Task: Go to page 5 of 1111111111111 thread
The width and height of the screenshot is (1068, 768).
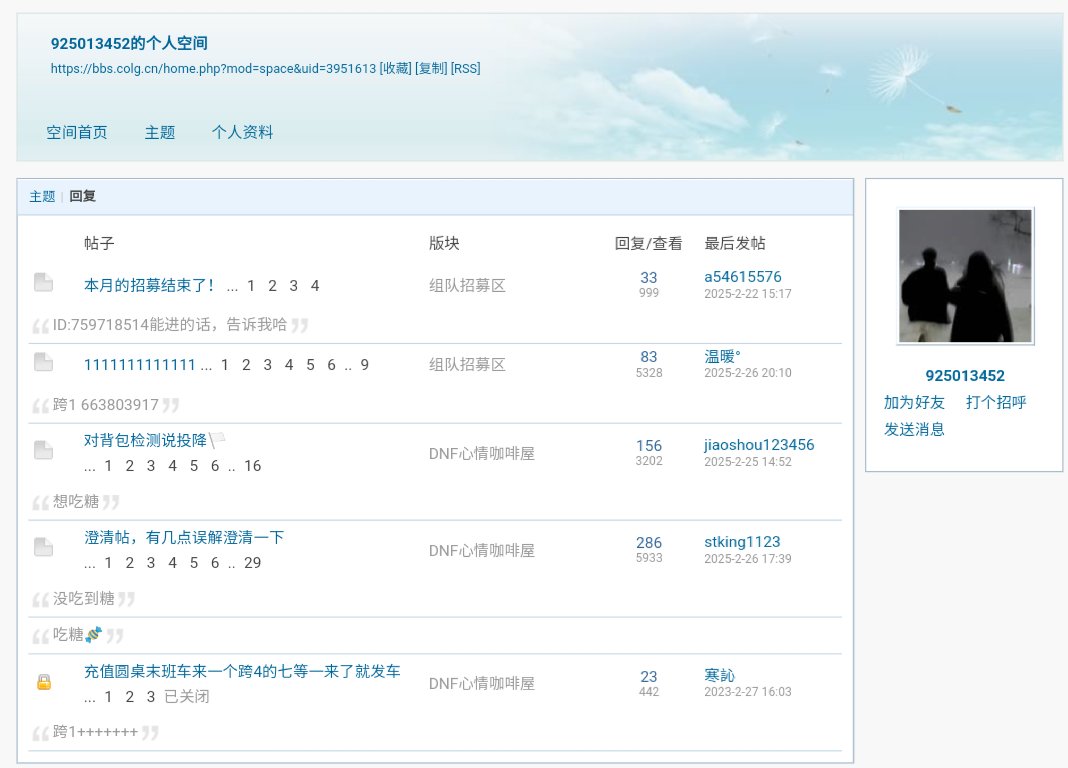Action: tap(310, 365)
